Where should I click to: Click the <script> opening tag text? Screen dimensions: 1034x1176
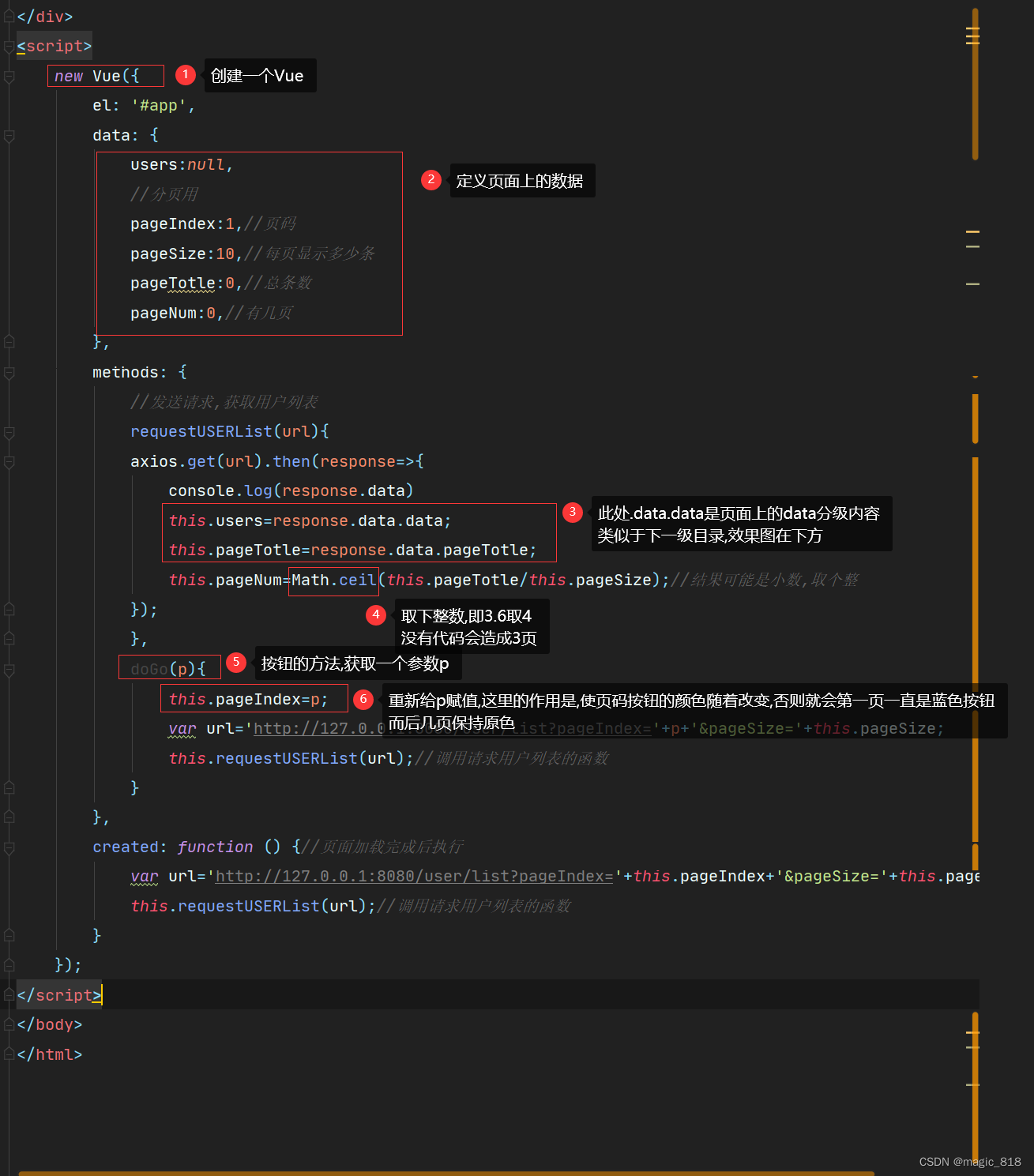pyautogui.click(x=55, y=47)
